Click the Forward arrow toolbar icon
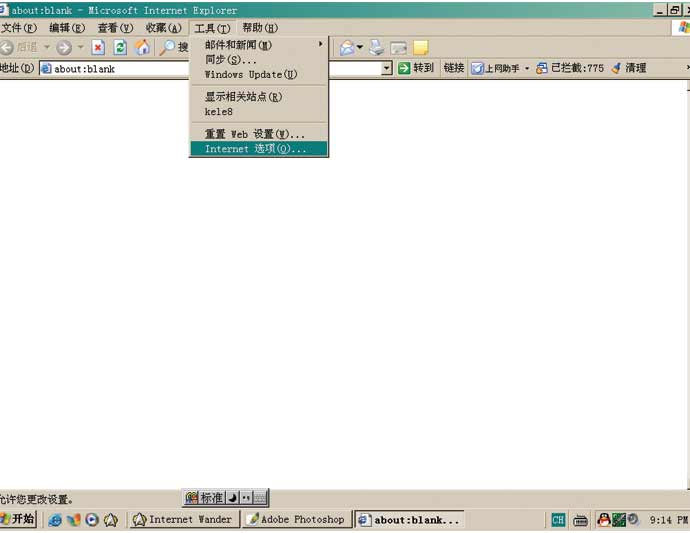 (64, 47)
